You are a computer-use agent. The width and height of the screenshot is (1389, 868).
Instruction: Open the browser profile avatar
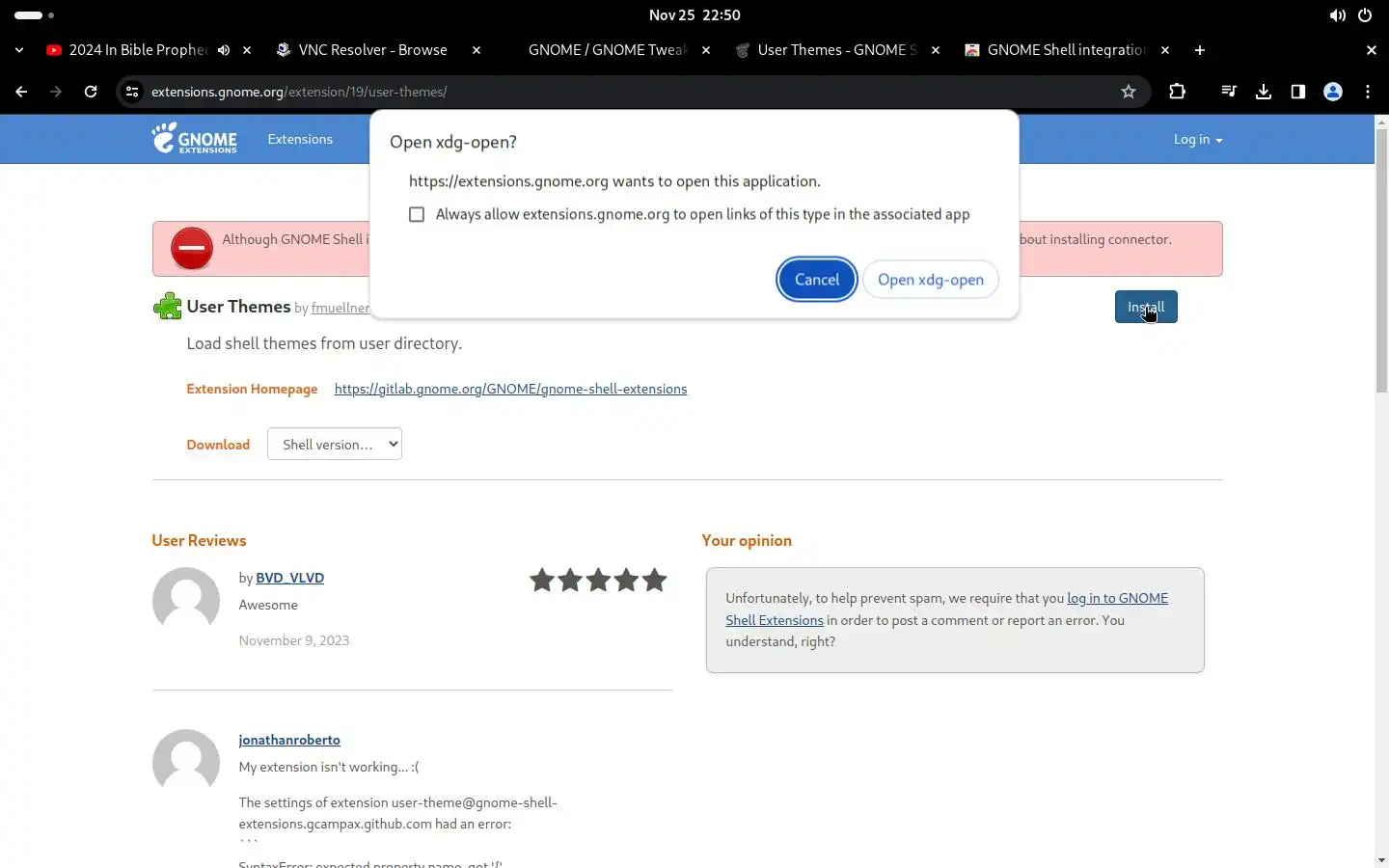[x=1333, y=92]
